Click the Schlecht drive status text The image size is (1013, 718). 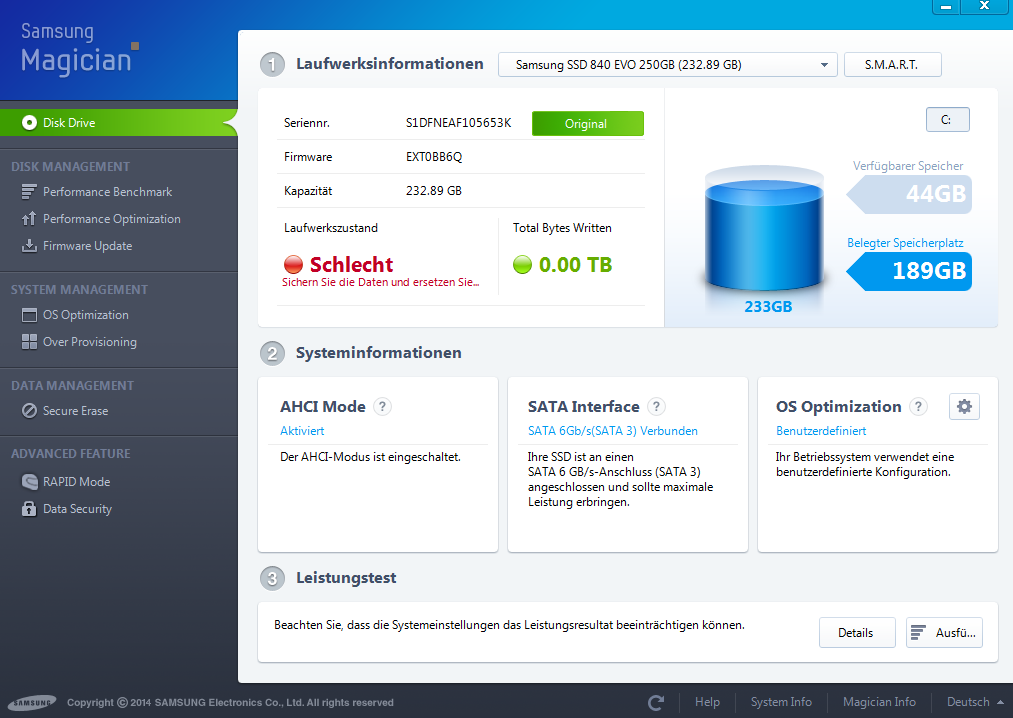click(x=351, y=264)
